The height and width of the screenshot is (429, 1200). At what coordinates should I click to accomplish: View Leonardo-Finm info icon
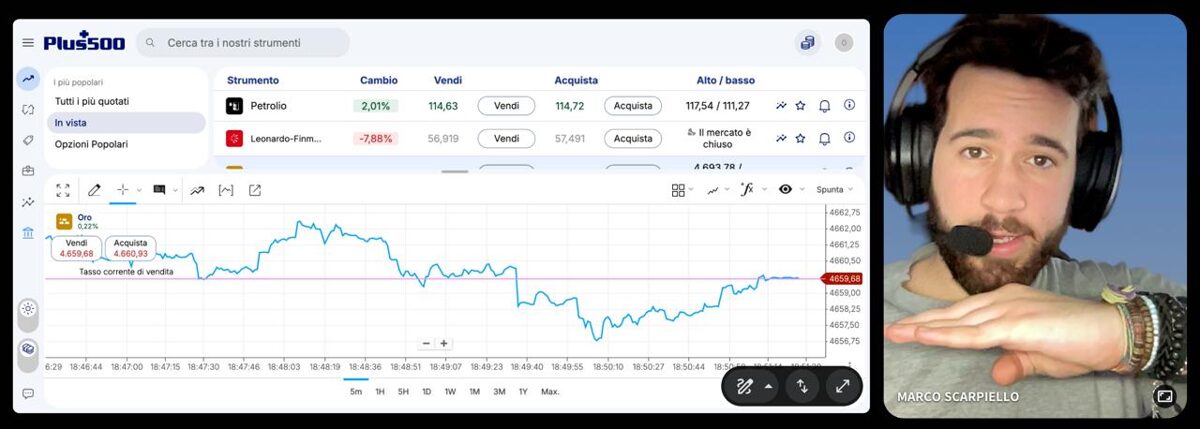pyautogui.click(x=850, y=138)
